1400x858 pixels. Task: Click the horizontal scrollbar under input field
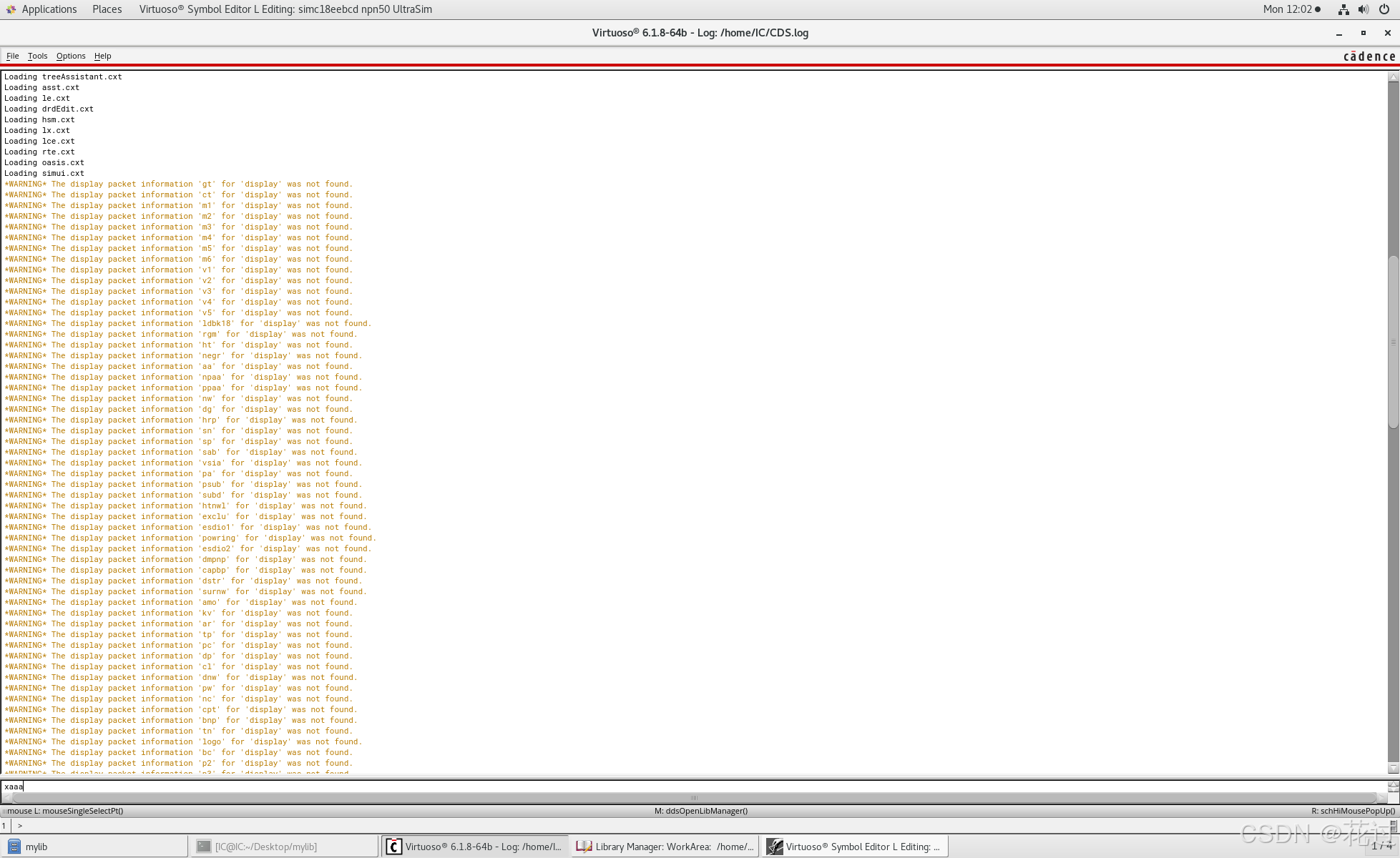[692, 798]
